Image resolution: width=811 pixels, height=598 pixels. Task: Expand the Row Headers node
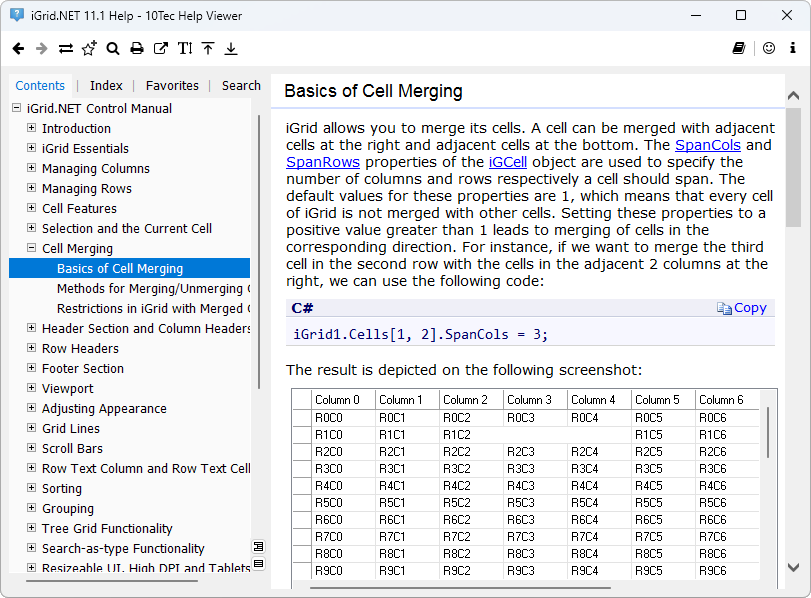point(32,348)
